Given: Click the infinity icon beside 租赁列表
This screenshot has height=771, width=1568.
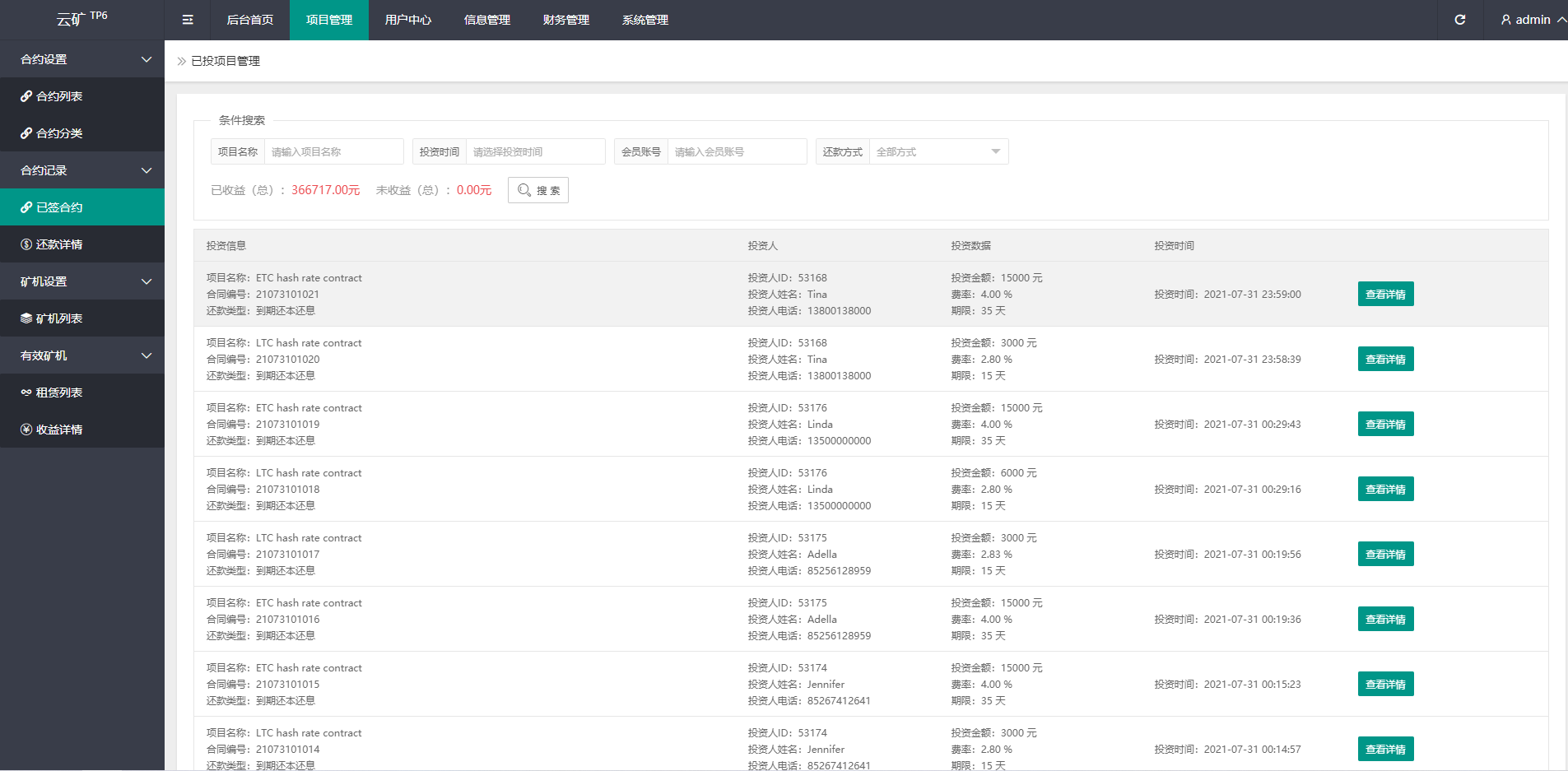Looking at the screenshot, I should click(x=26, y=392).
